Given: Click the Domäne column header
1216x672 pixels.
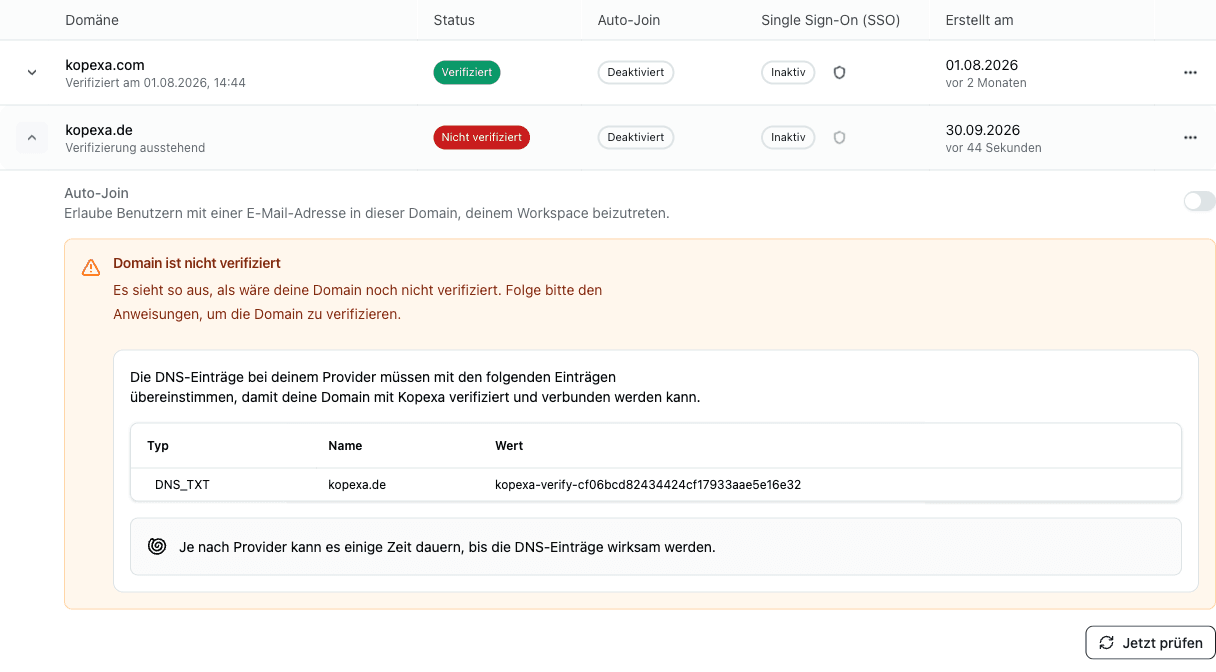Looking at the screenshot, I should point(92,20).
